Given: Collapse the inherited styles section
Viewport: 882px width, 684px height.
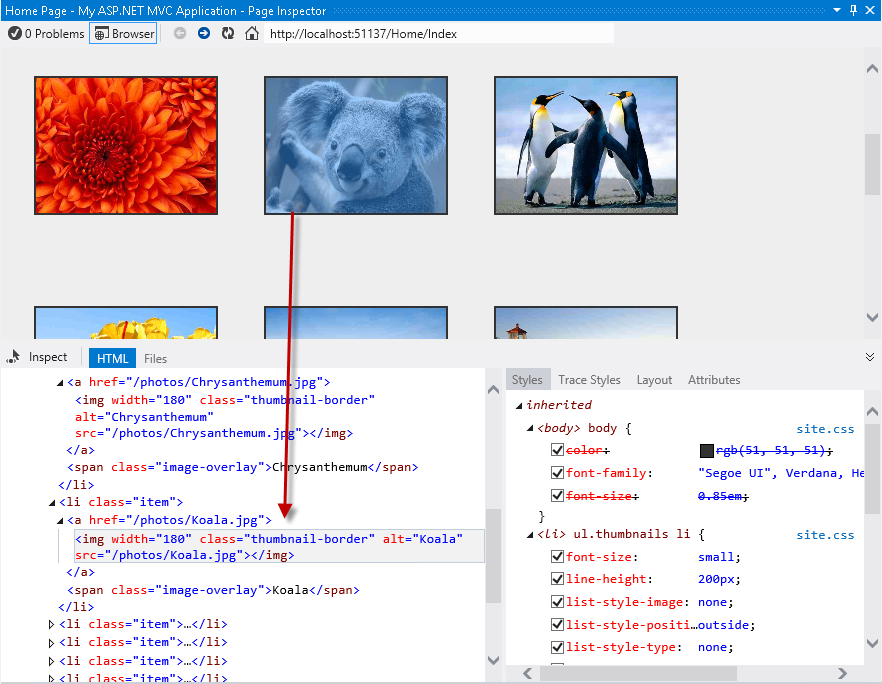Looking at the screenshot, I should click(x=518, y=404).
